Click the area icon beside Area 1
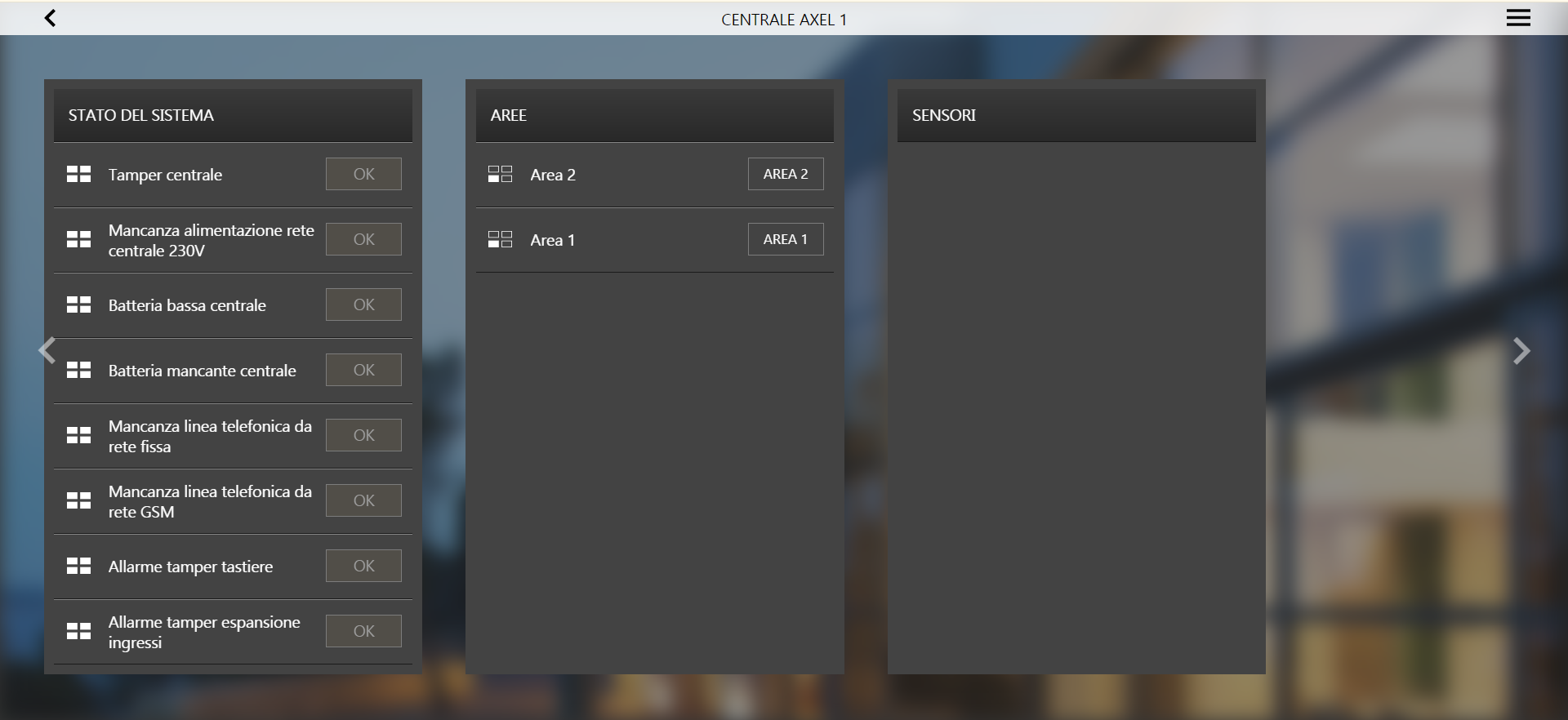The width and height of the screenshot is (1568, 720). (x=500, y=239)
